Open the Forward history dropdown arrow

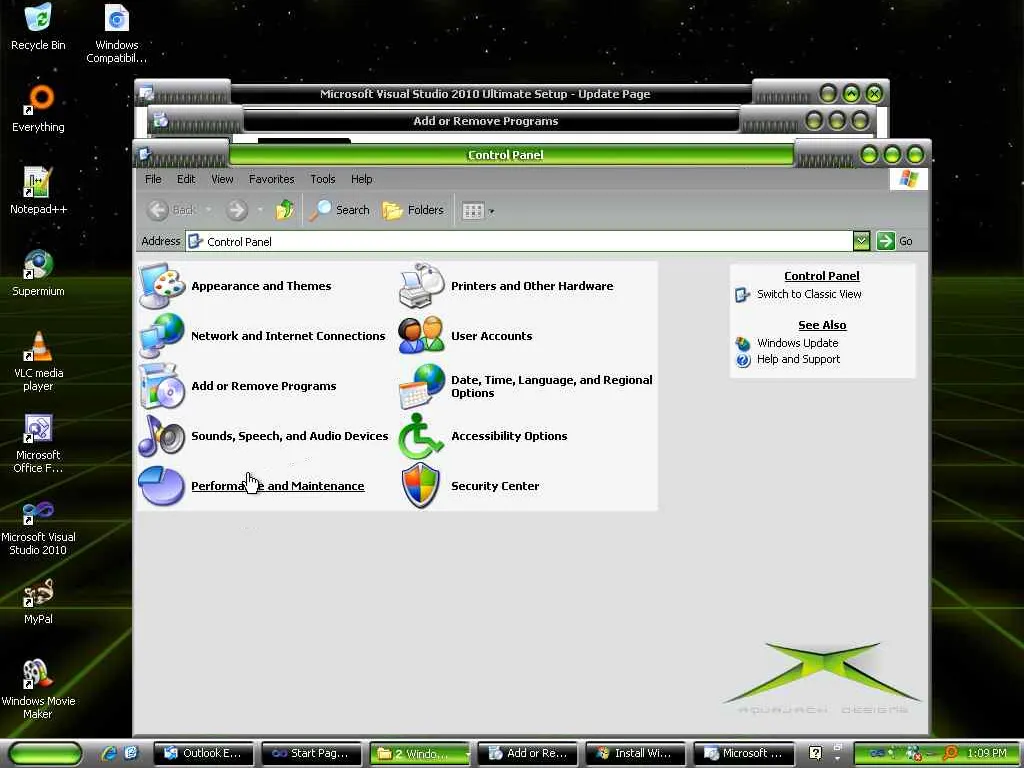point(260,210)
